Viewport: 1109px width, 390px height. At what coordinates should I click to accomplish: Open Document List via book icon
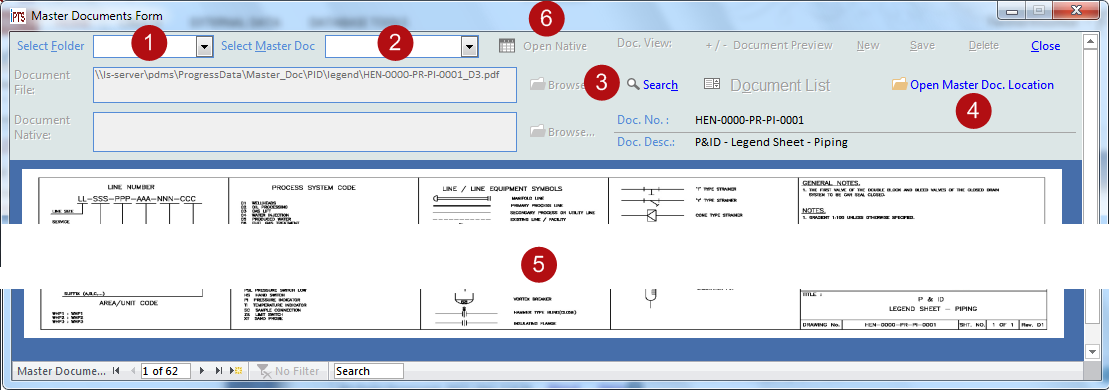pyautogui.click(x=712, y=84)
